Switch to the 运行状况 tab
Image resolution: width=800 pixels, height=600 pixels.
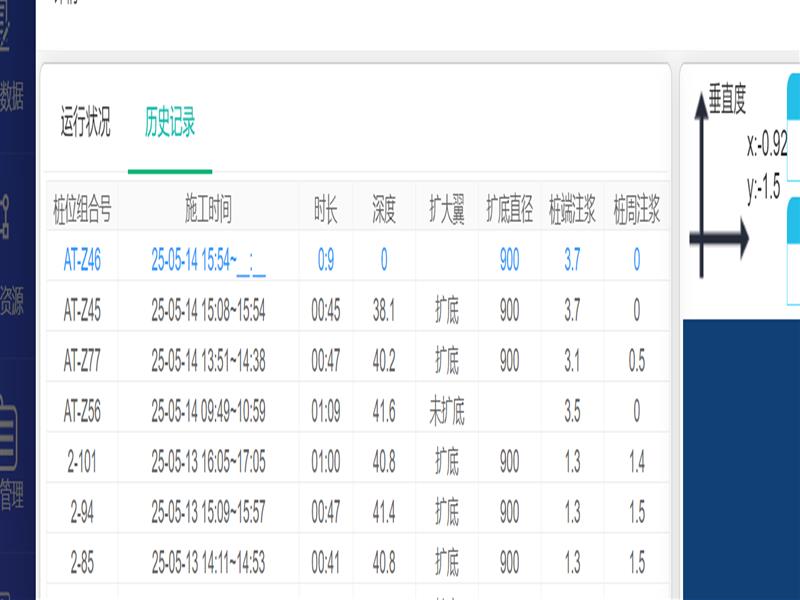point(85,123)
